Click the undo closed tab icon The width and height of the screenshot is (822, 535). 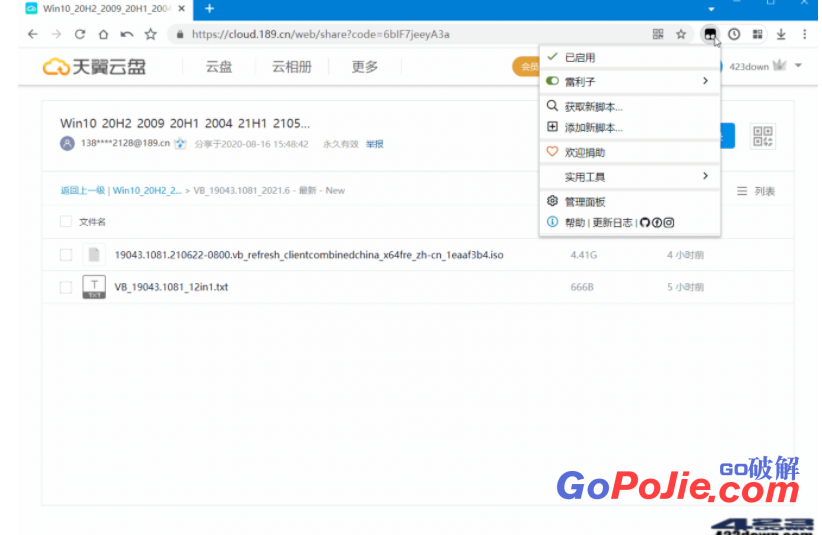tap(127, 35)
